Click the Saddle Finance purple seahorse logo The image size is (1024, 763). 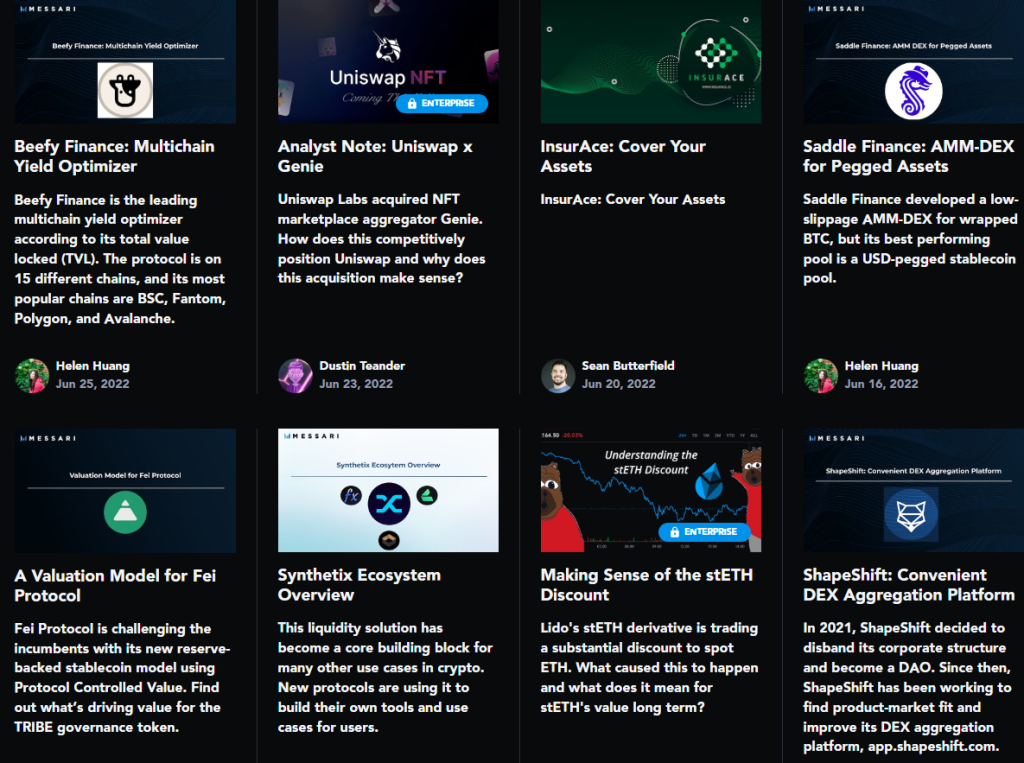pyautogui.click(x=913, y=91)
